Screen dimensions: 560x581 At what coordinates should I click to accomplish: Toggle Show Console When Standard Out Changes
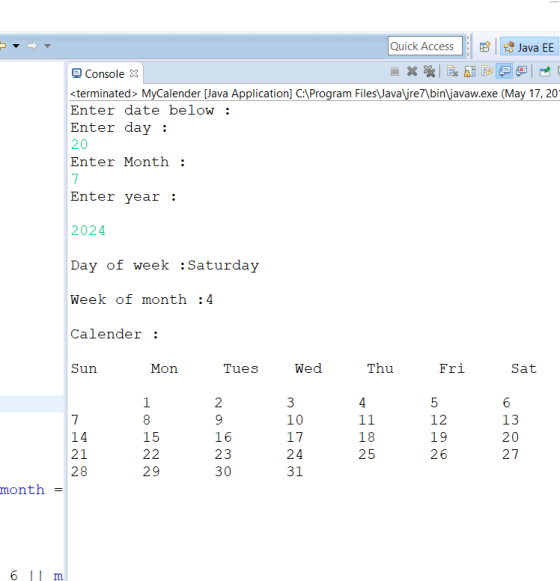tap(504, 71)
